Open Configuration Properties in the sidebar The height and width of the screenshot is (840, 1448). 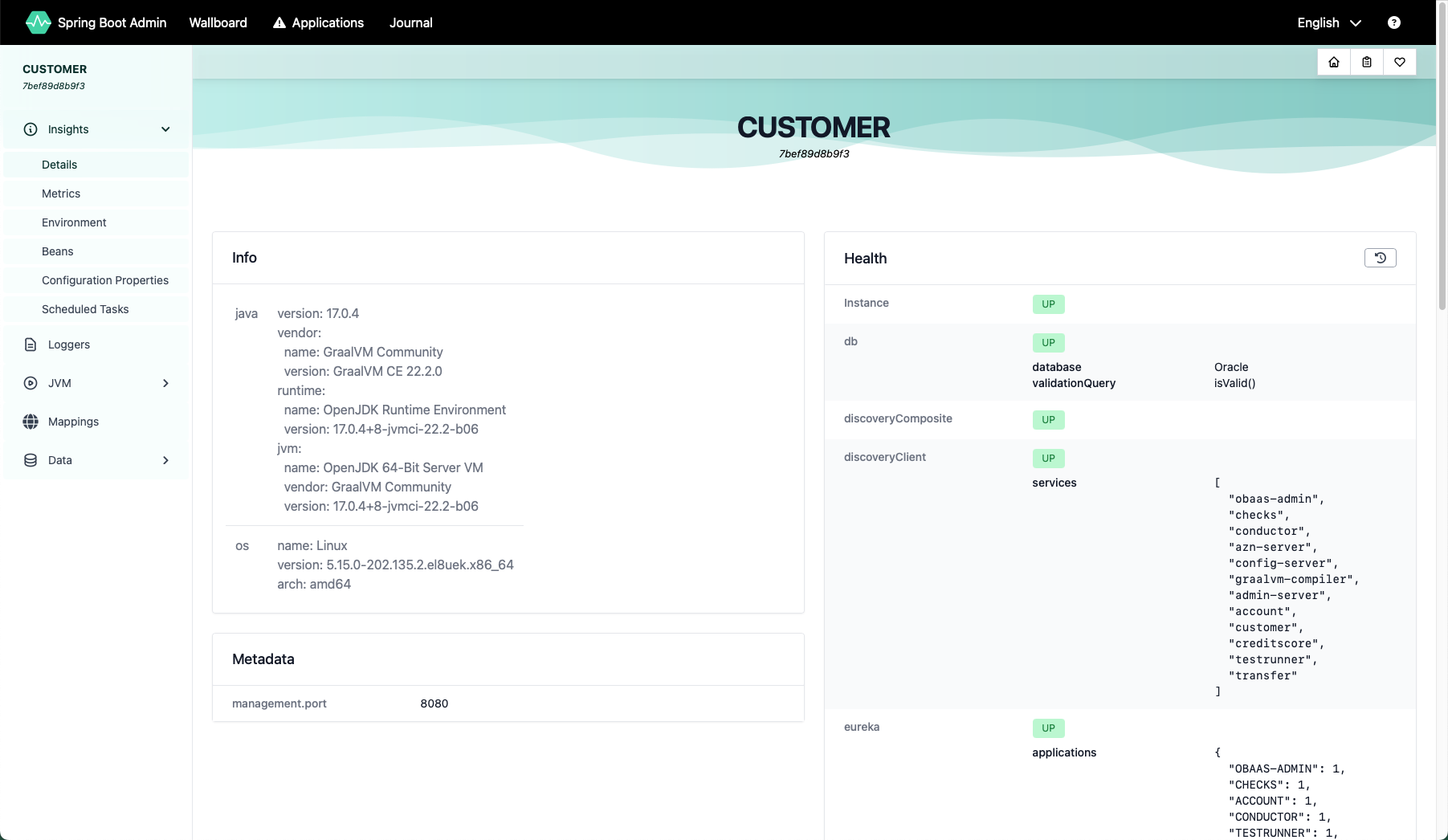[x=105, y=280]
